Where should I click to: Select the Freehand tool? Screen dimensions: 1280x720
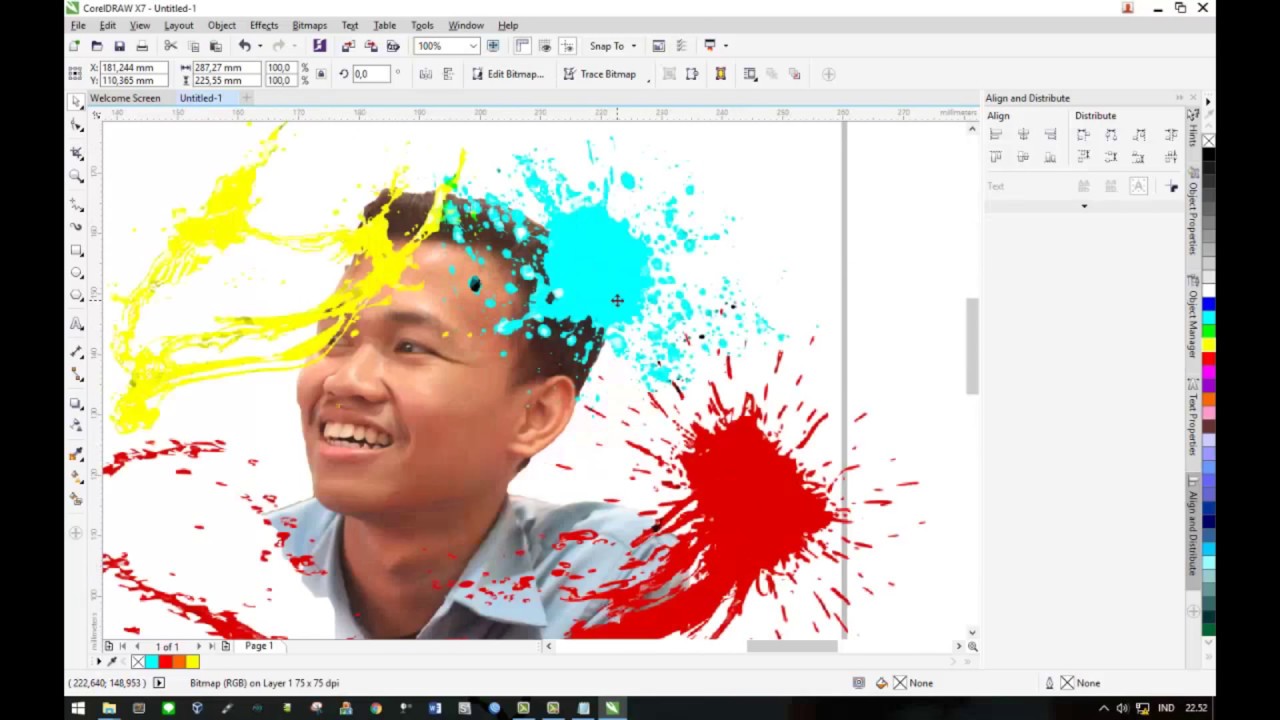[76, 204]
